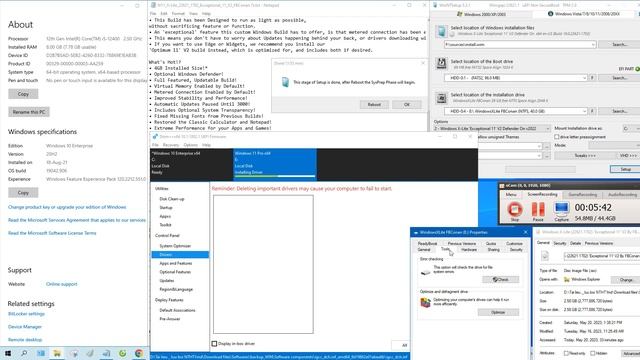
Task: Select the Windows 2000/XP/2003 tab in WinNTSetup
Action: (x=481, y=14)
